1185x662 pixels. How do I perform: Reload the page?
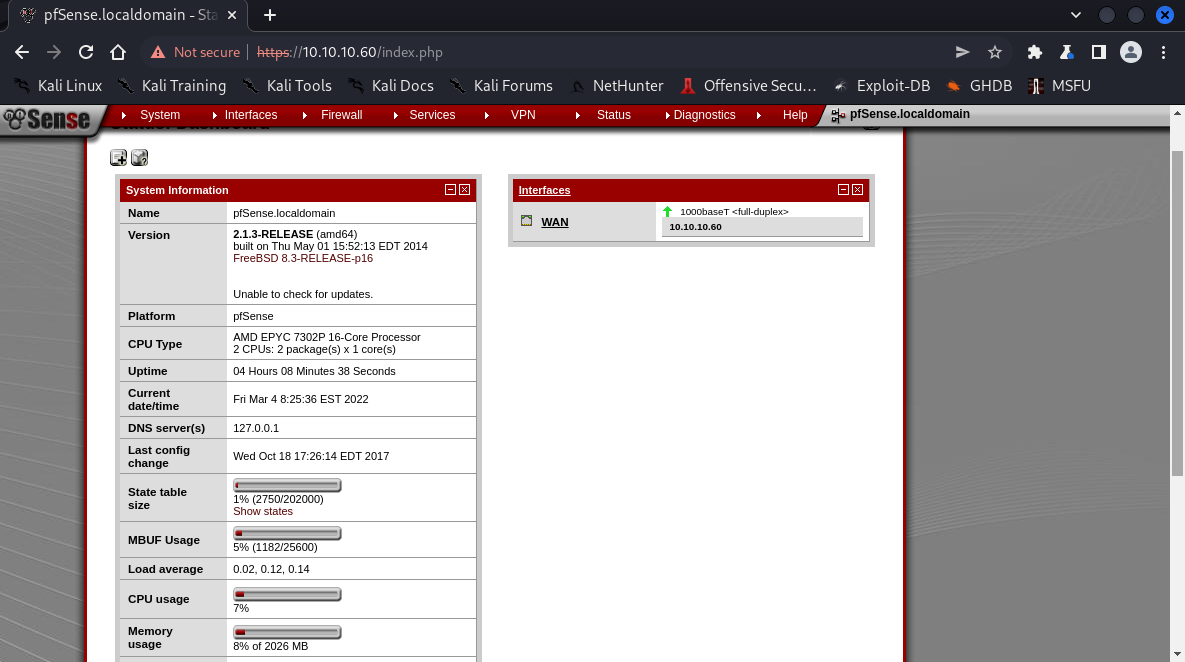point(86,52)
